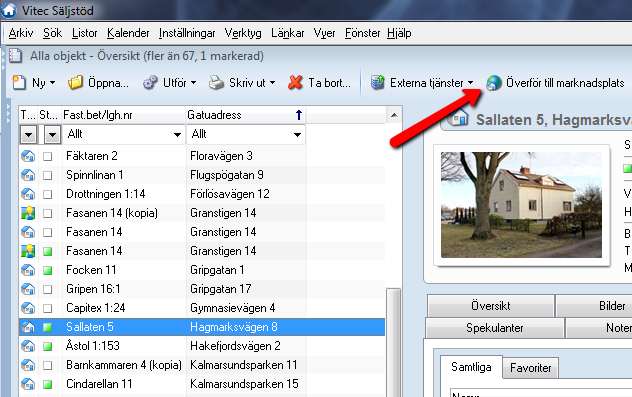Toggle the status box for Gripen 16:1
632x397 pixels.
(48, 289)
